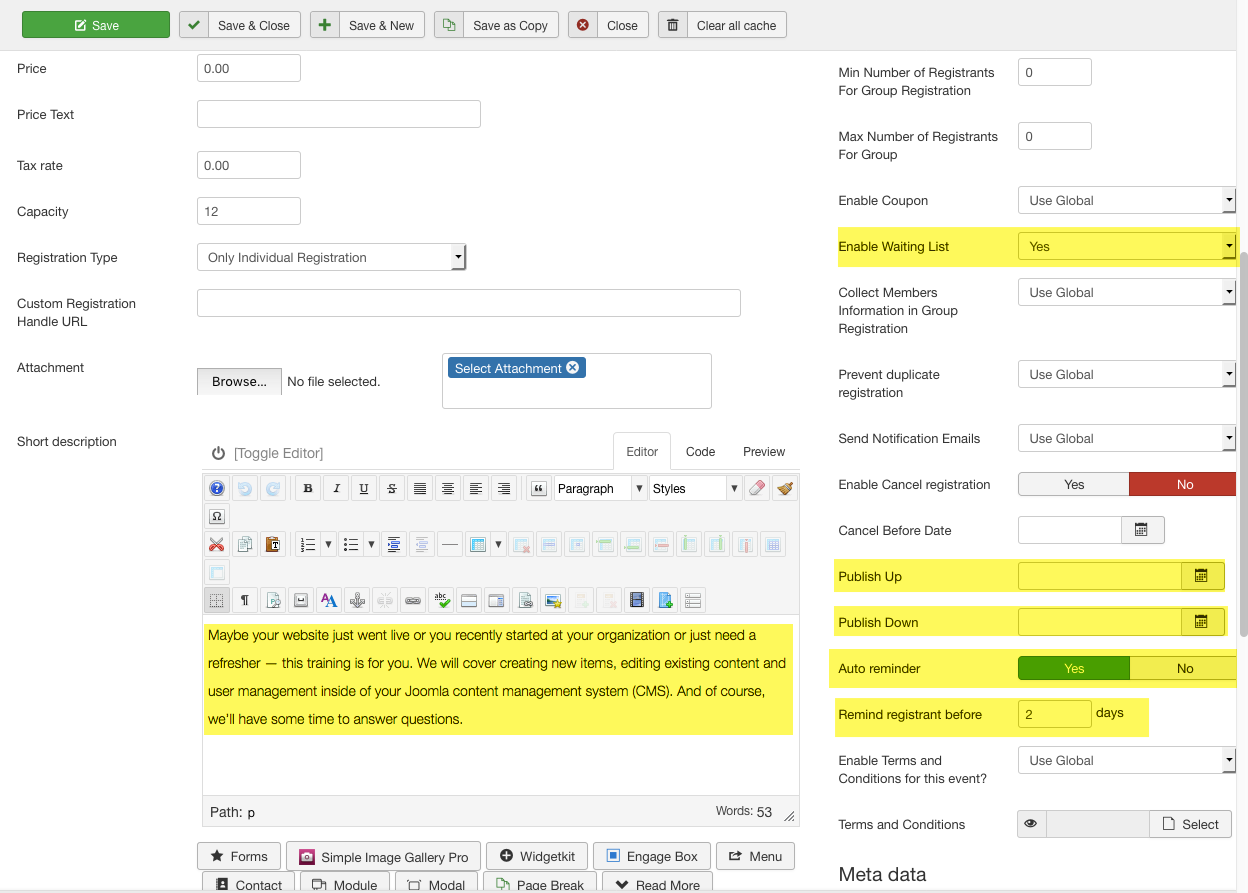The image size is (1248, 893).
Task: Click the scissors cut icon
Action: click(x=217, y=545)
